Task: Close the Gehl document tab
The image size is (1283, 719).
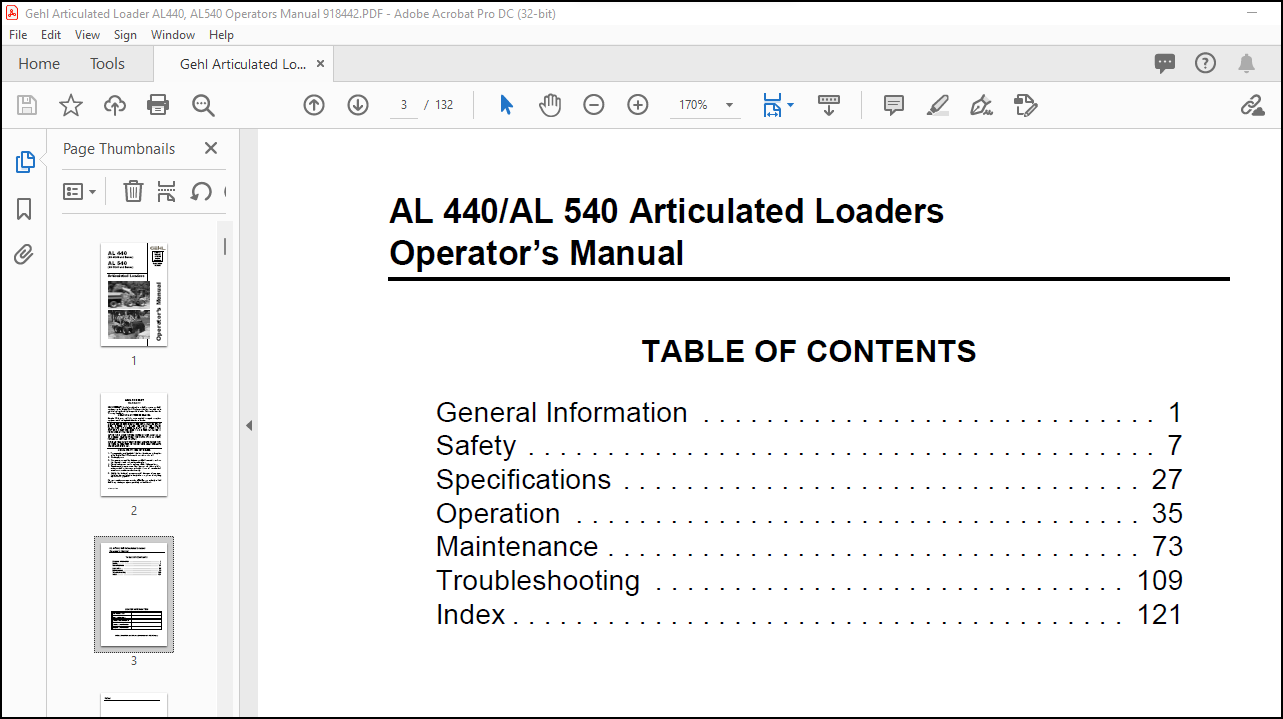Action: pos(320,64)
